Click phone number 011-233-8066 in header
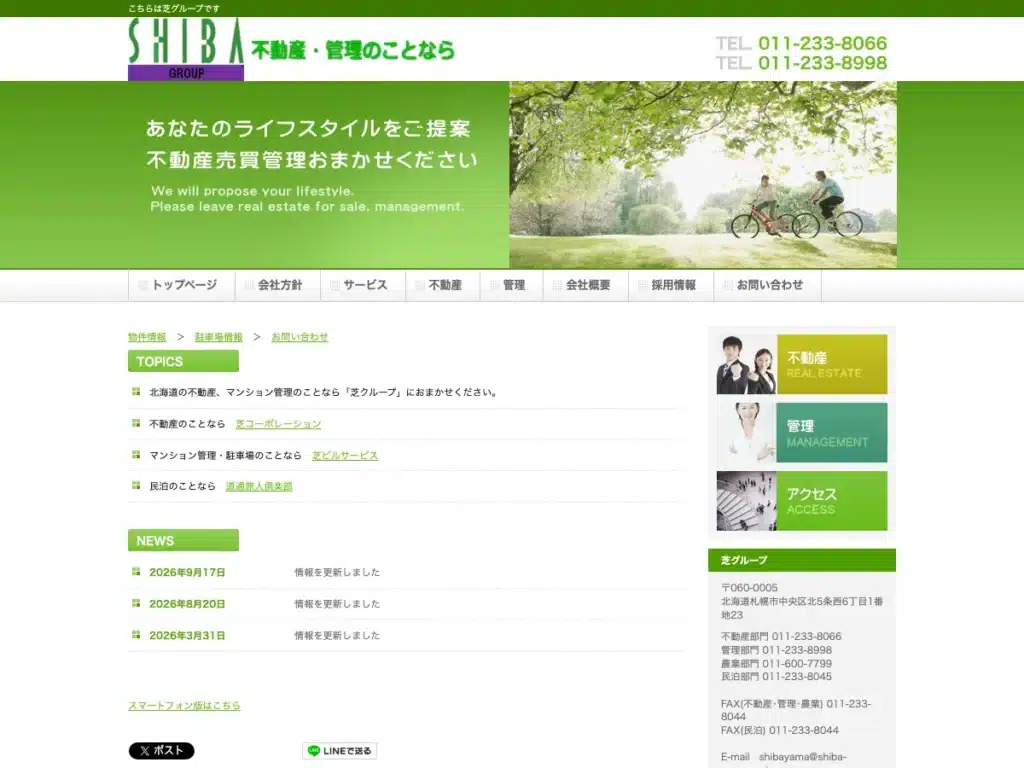Viewport: 1024px width, 768px height. pos(822,43)
